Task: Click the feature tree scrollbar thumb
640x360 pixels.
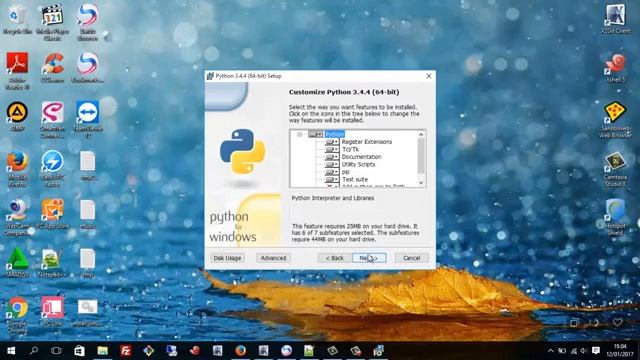Action: (421, 156)
